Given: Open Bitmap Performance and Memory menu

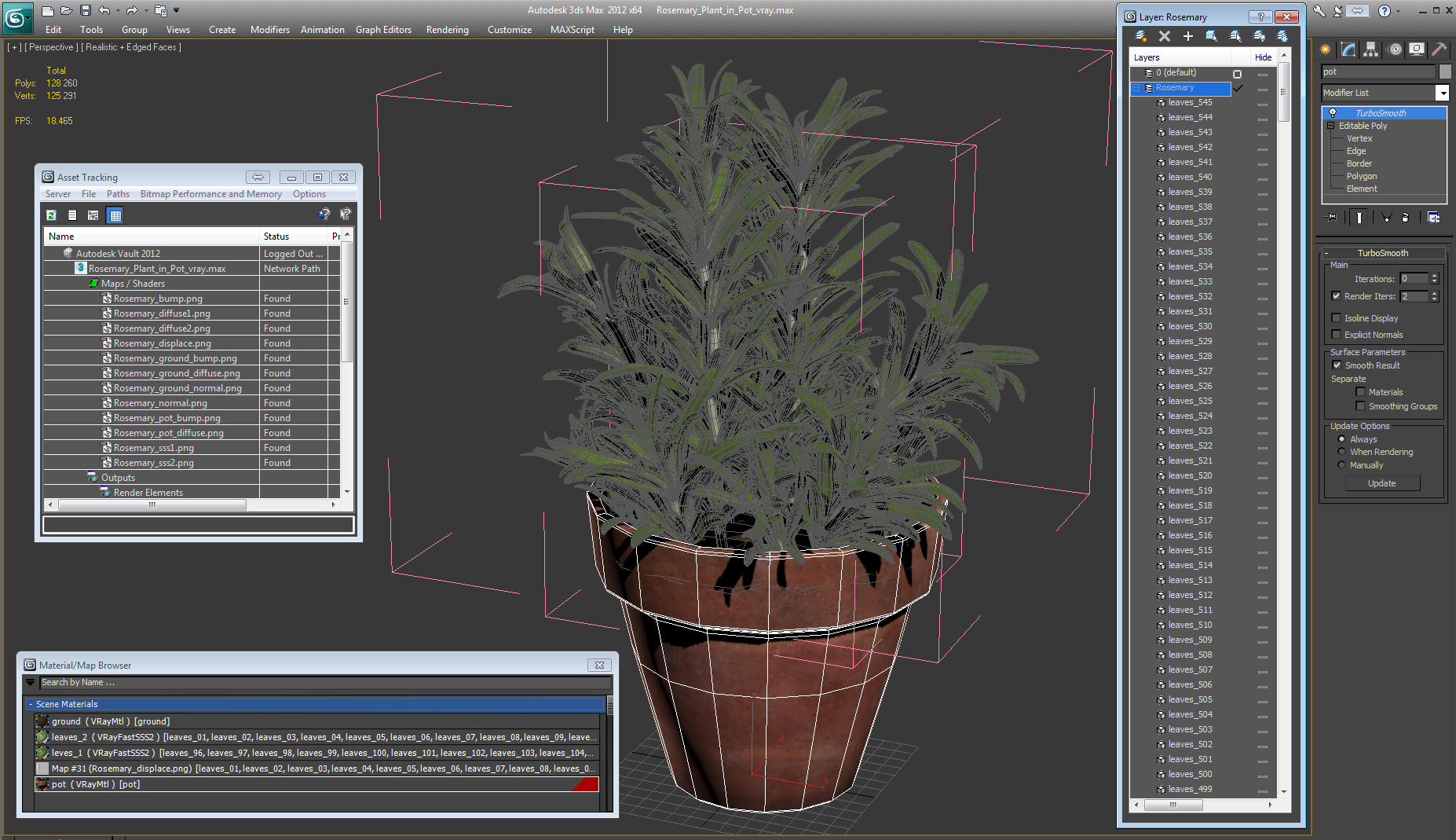Looking at the screenshot, I should pyautogui.click(x=210, y=194).
